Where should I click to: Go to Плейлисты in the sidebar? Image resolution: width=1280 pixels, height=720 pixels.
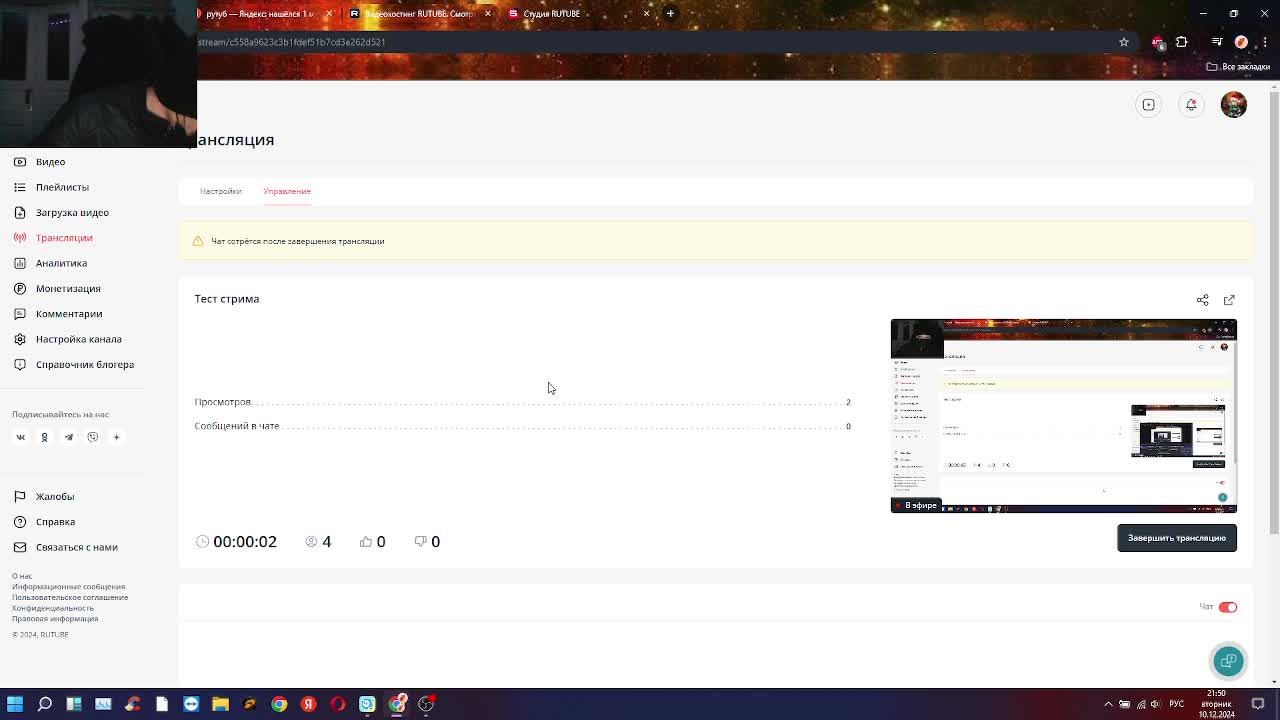[51, 187]
